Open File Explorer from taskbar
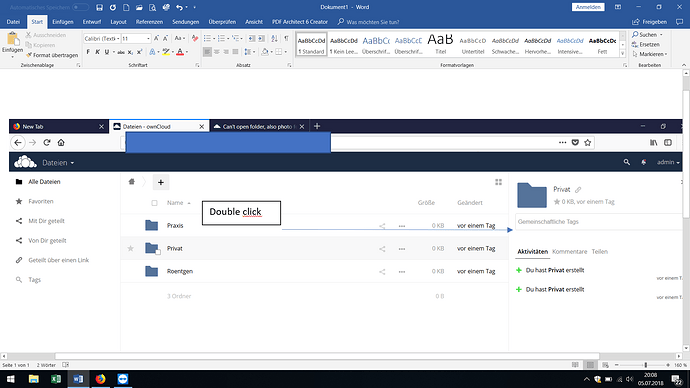 pyautogui.click(x=33, y=379)
